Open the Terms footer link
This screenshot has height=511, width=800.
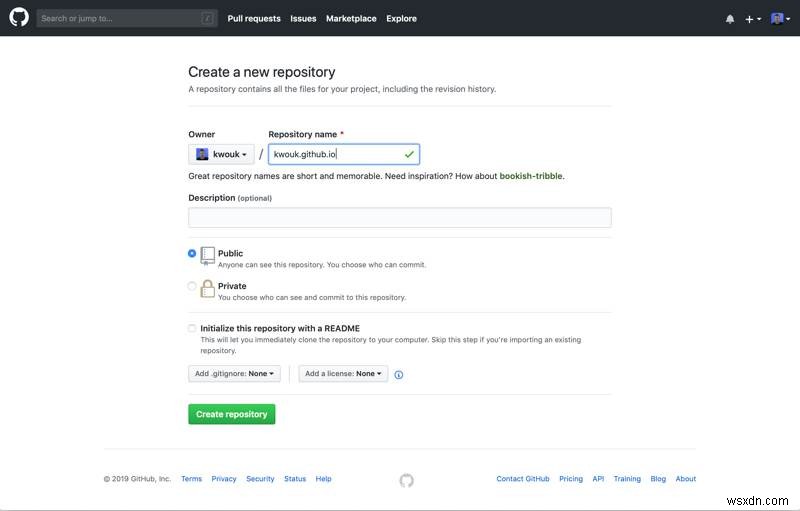coord(191,479)
